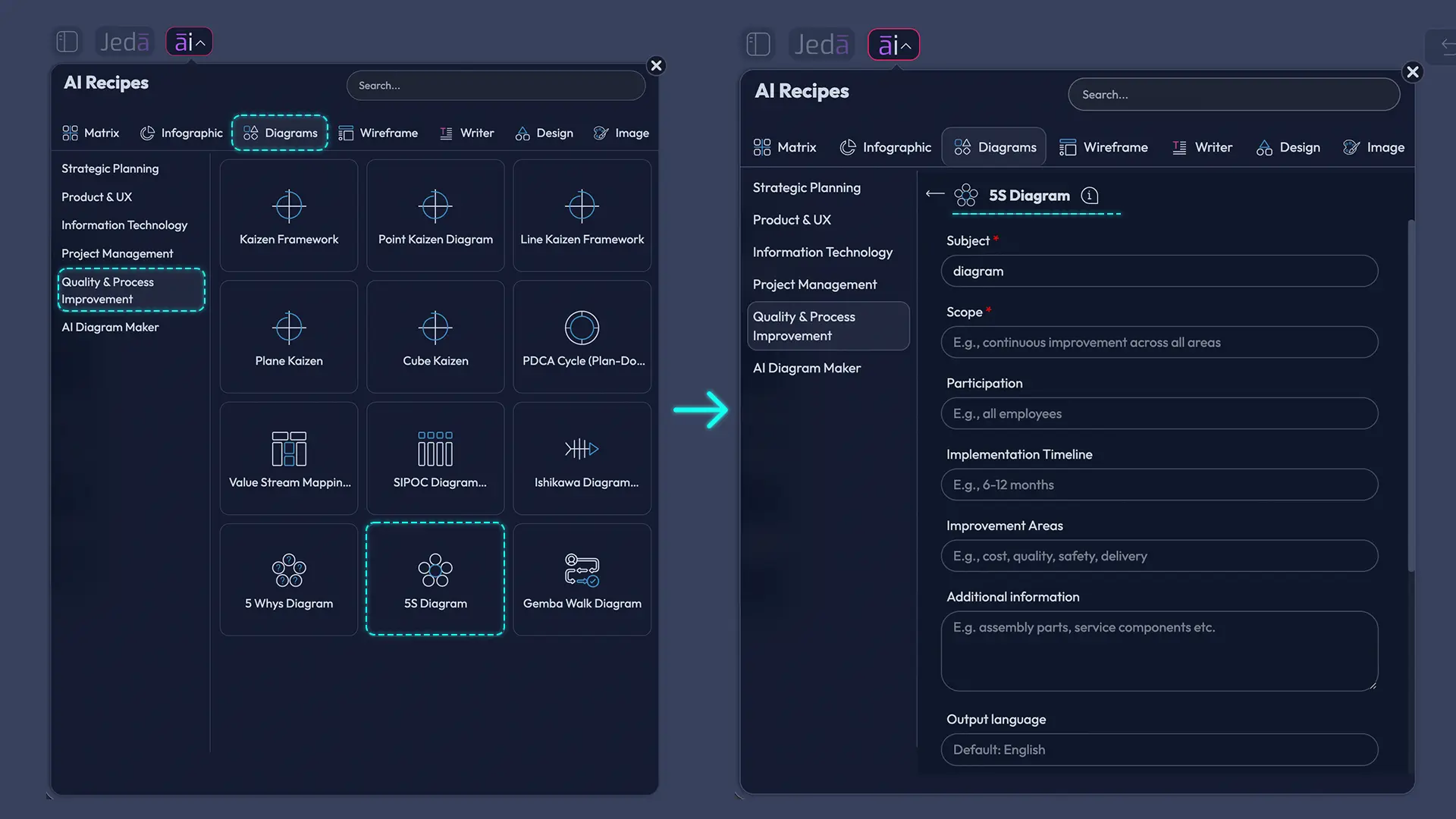Open the Output language field
The width and height of the screenshot is (1456, 819).
[x=1159, y=749]
